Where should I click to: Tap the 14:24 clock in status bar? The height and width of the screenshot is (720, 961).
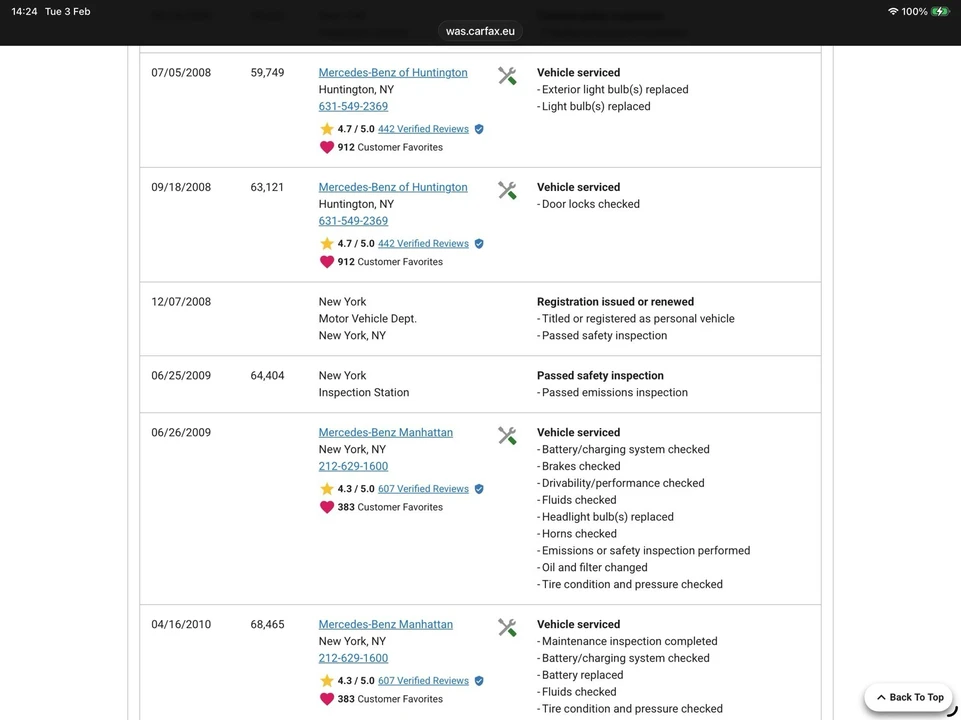[25, 12]
